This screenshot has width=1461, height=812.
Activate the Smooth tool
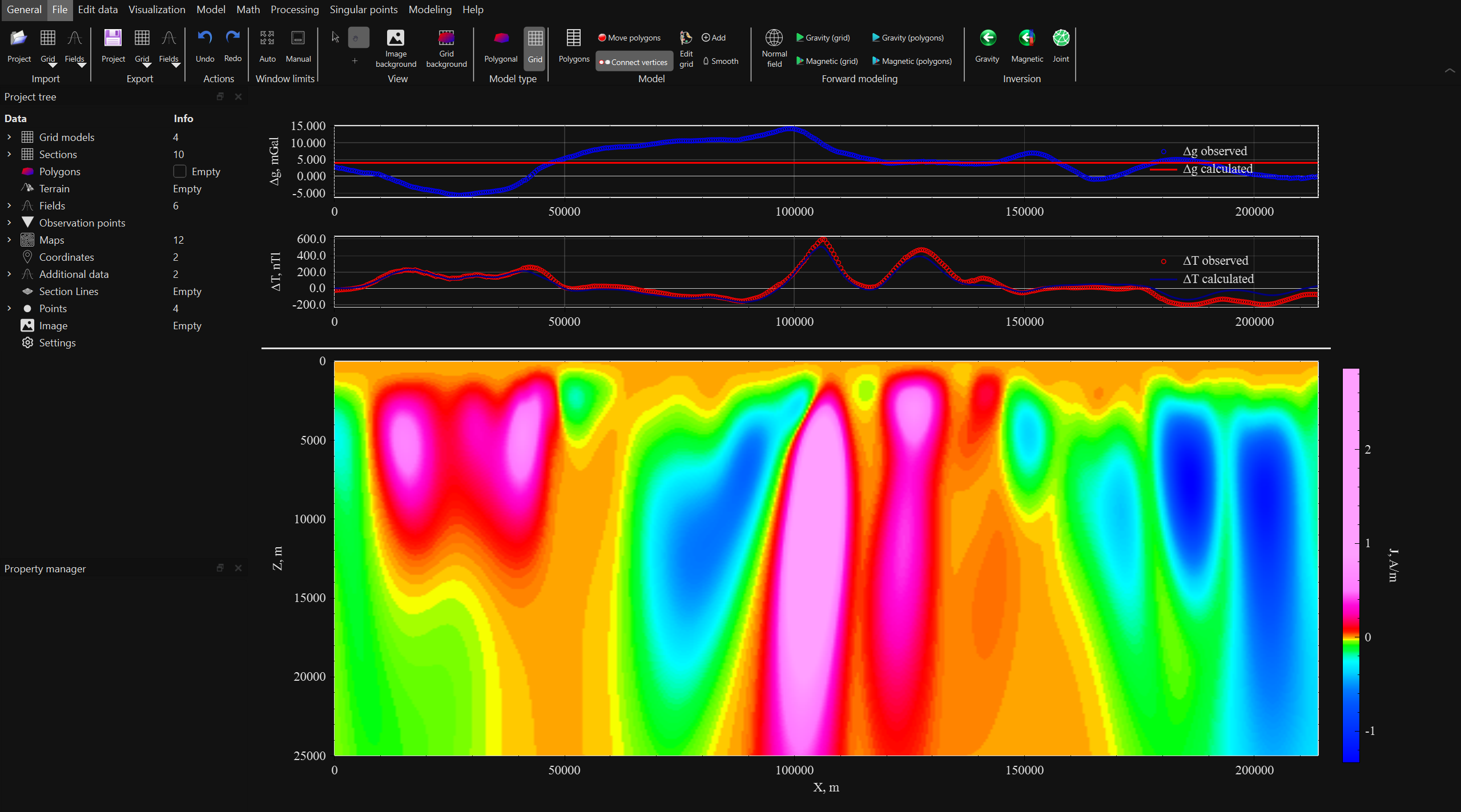pyautogui.click(x=721, y=61)
